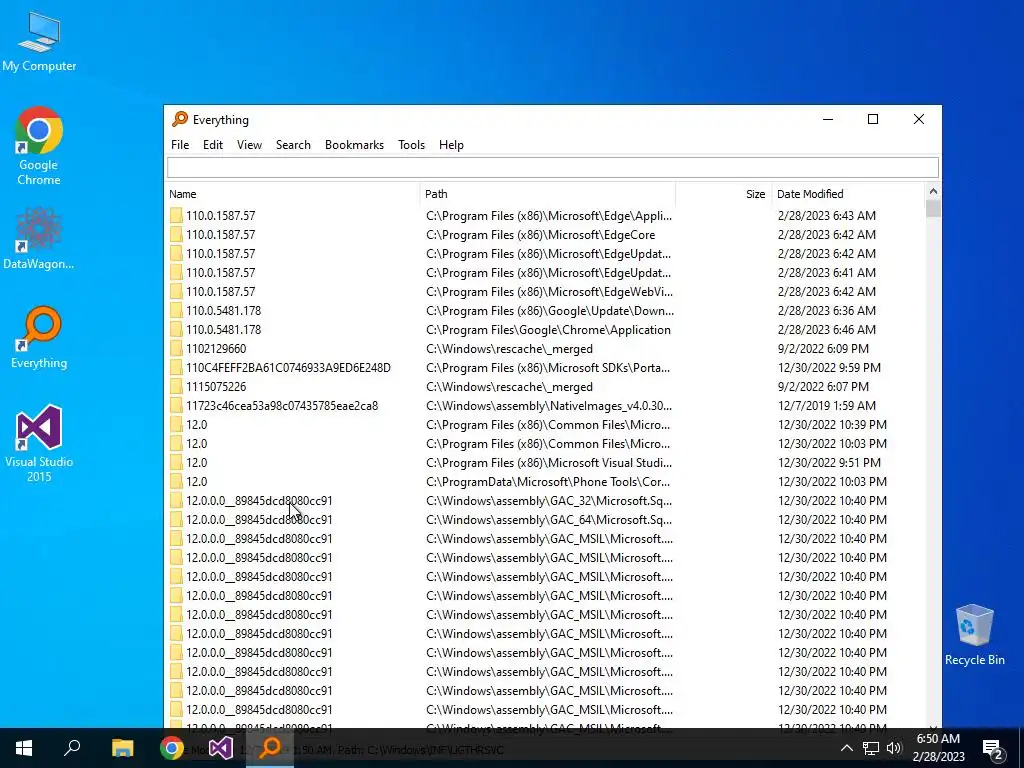Viewport: 1024px width, 768px height.
Task: Select 110.0.1587.57 in Microsoft\EdgeCore path
Action: 221,234
